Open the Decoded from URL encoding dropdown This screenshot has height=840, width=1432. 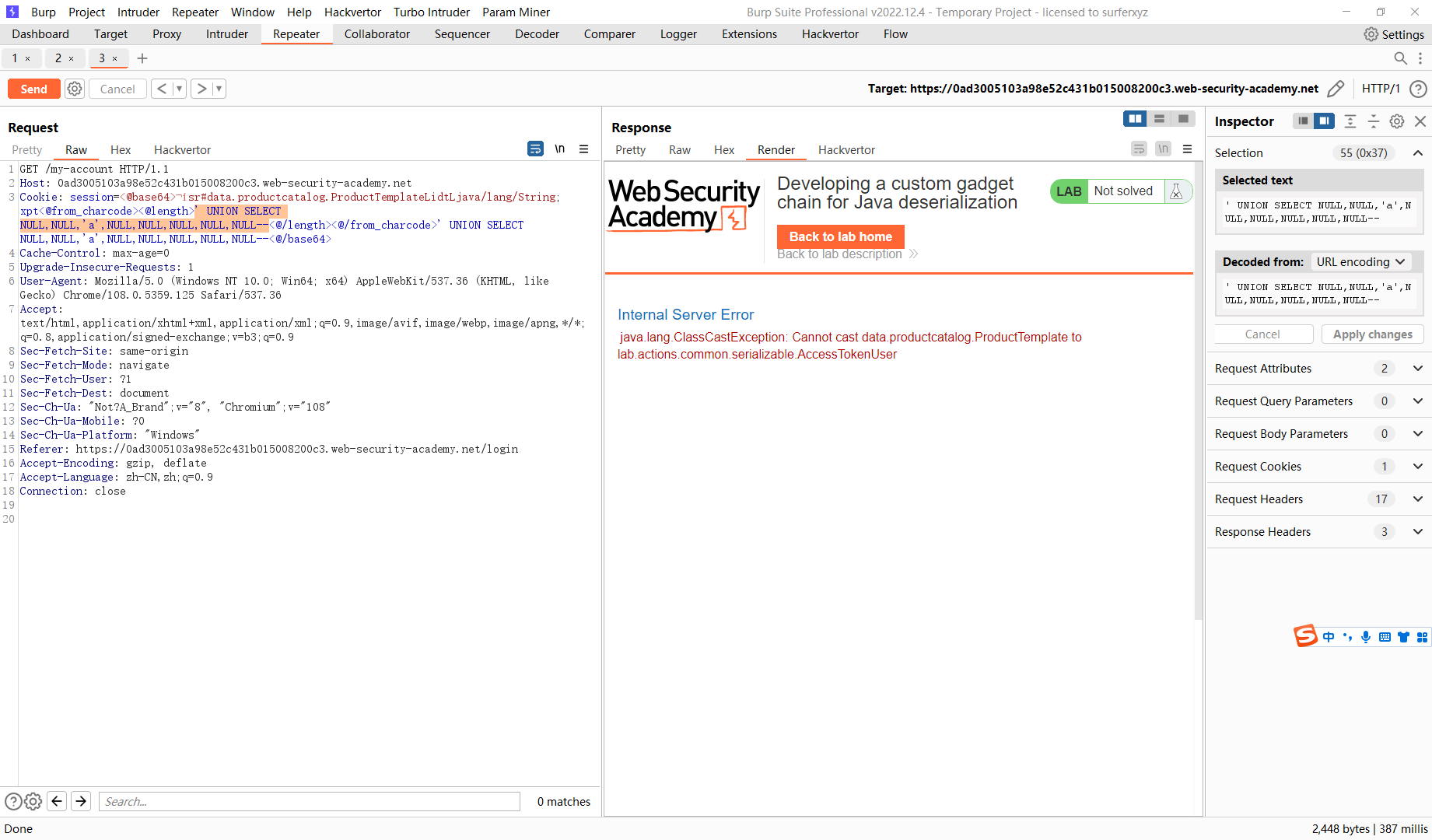pos(1360,261)
